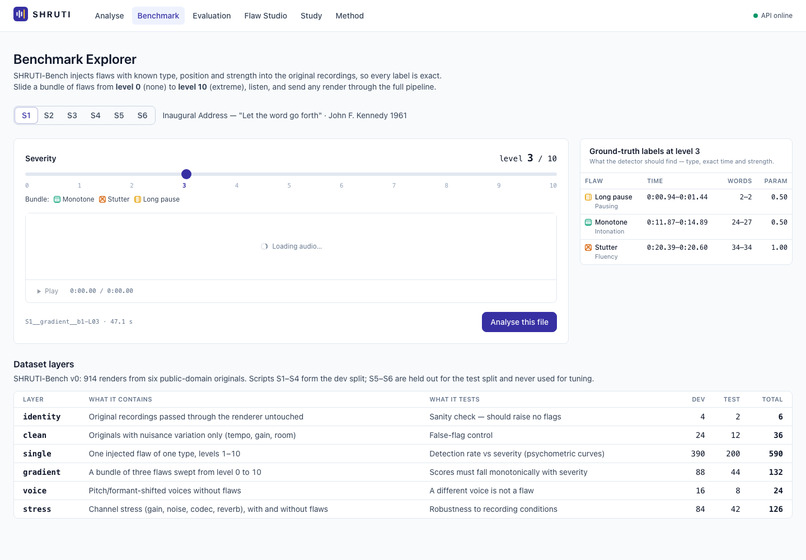Select the stress layer row

402,509
